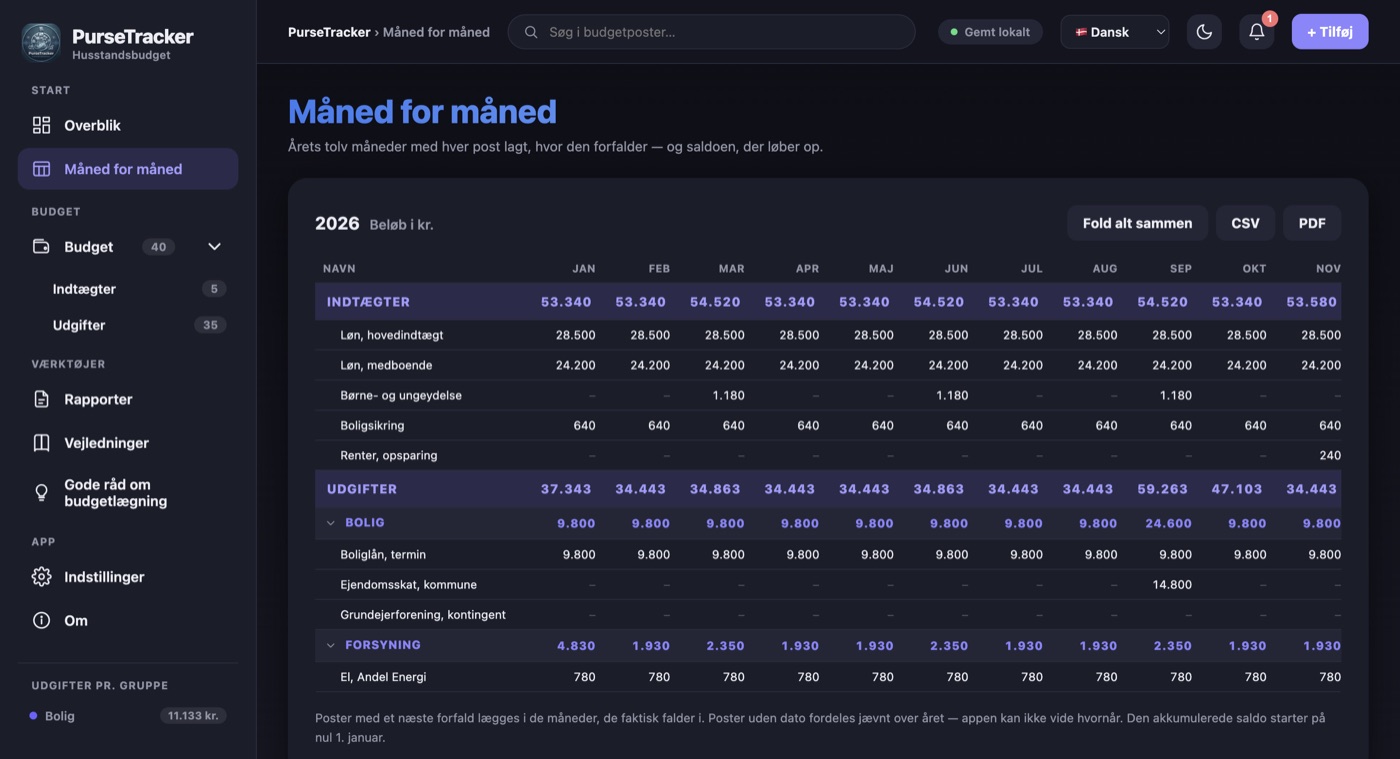Open the Om page
The height and width of the screenshot is (759, 1400).
[128, 621]
